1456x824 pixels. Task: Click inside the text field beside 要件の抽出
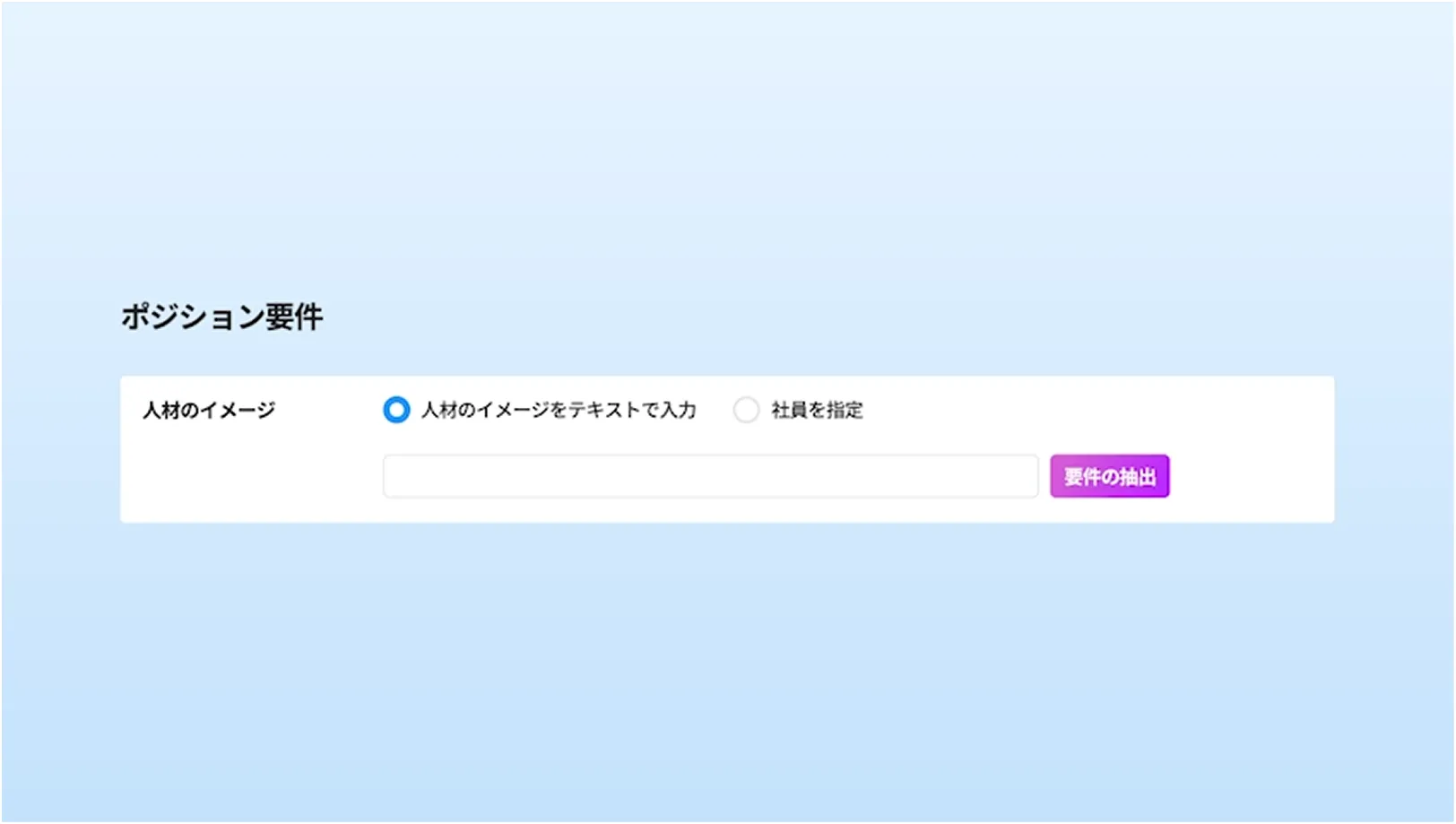pos(710,476)
